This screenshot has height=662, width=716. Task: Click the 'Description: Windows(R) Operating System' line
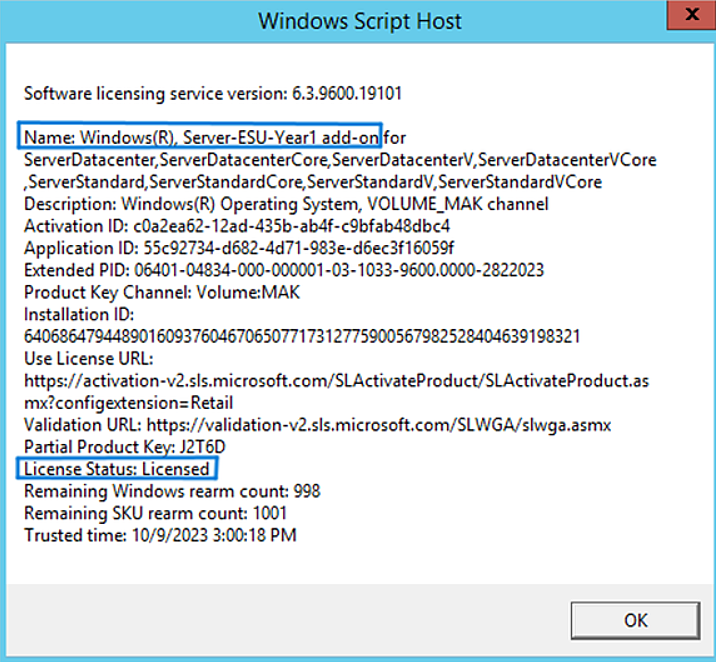(286, 204)
